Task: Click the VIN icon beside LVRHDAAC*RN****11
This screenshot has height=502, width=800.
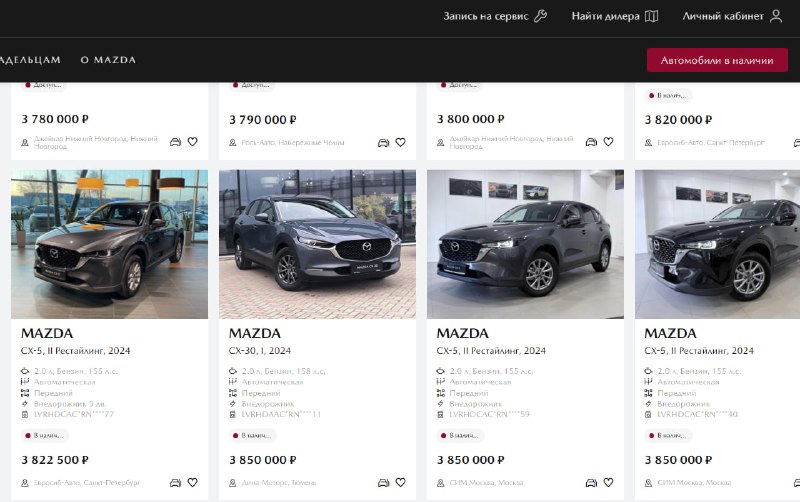Action: coord(233,414)
